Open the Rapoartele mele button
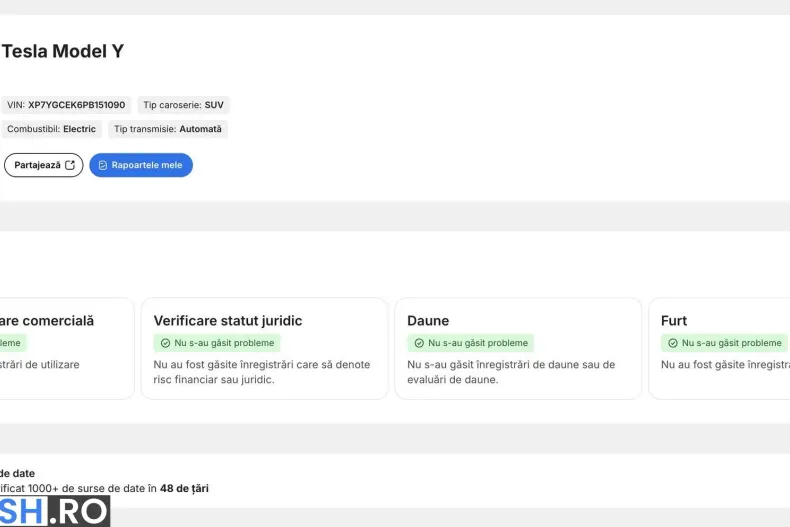Image resolution: width=790 pixels, height=527 pixels. click(141, 165)
